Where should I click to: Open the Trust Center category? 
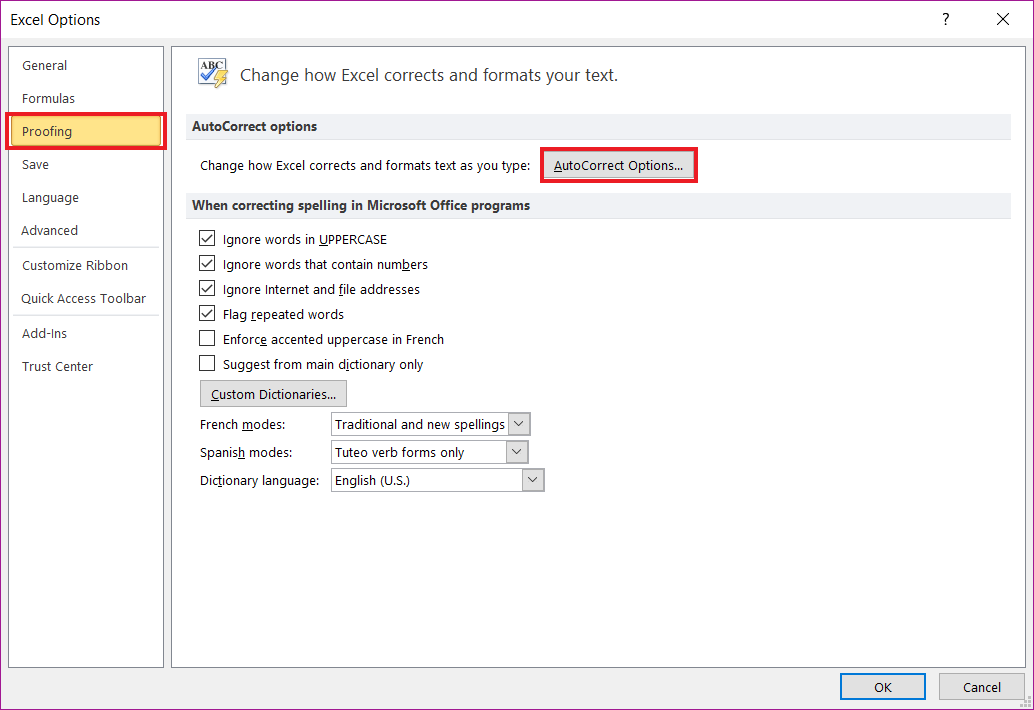point(86,366)
